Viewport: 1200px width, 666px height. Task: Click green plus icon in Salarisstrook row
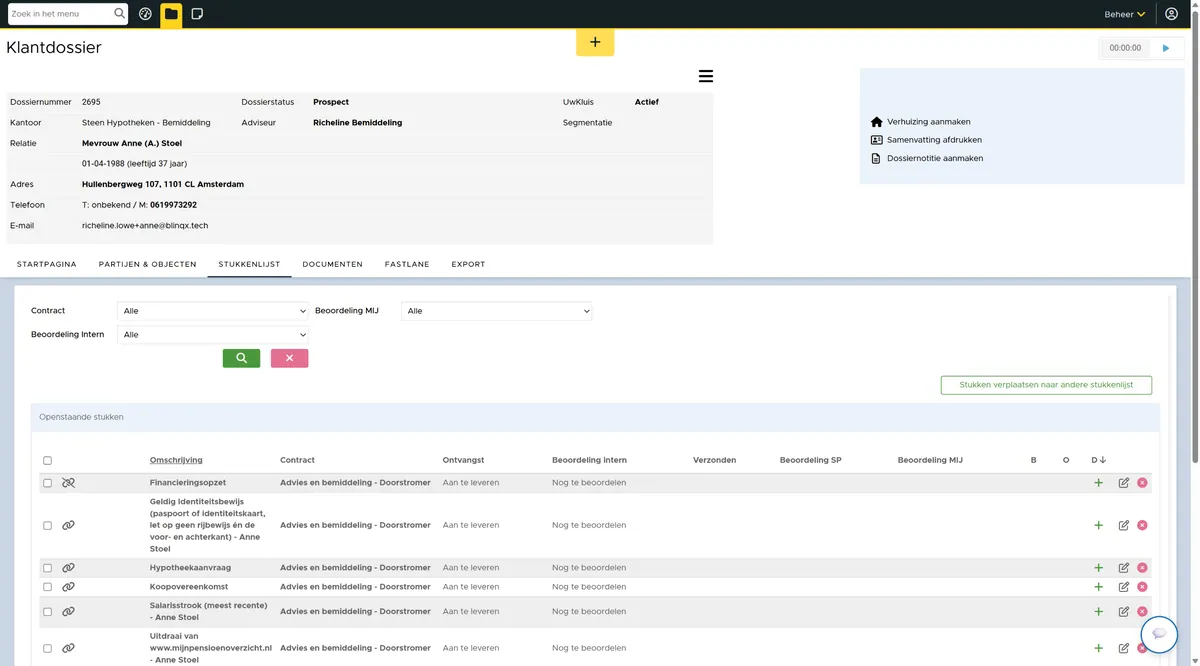pos(1099,611)
